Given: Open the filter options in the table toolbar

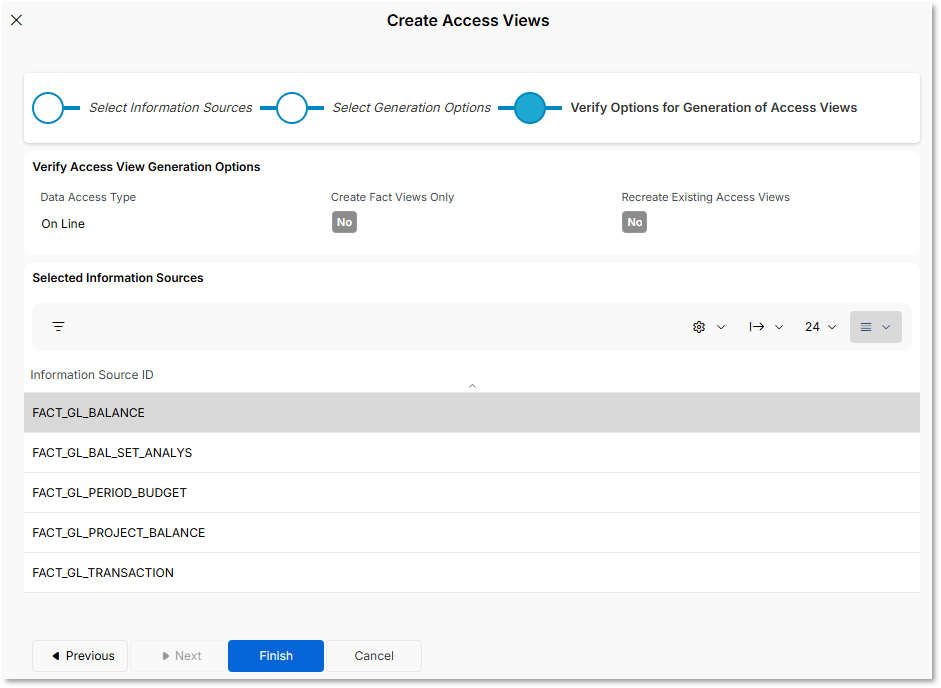Looking at the screenshot, I should pyautogui.click(x=58, y=326).
